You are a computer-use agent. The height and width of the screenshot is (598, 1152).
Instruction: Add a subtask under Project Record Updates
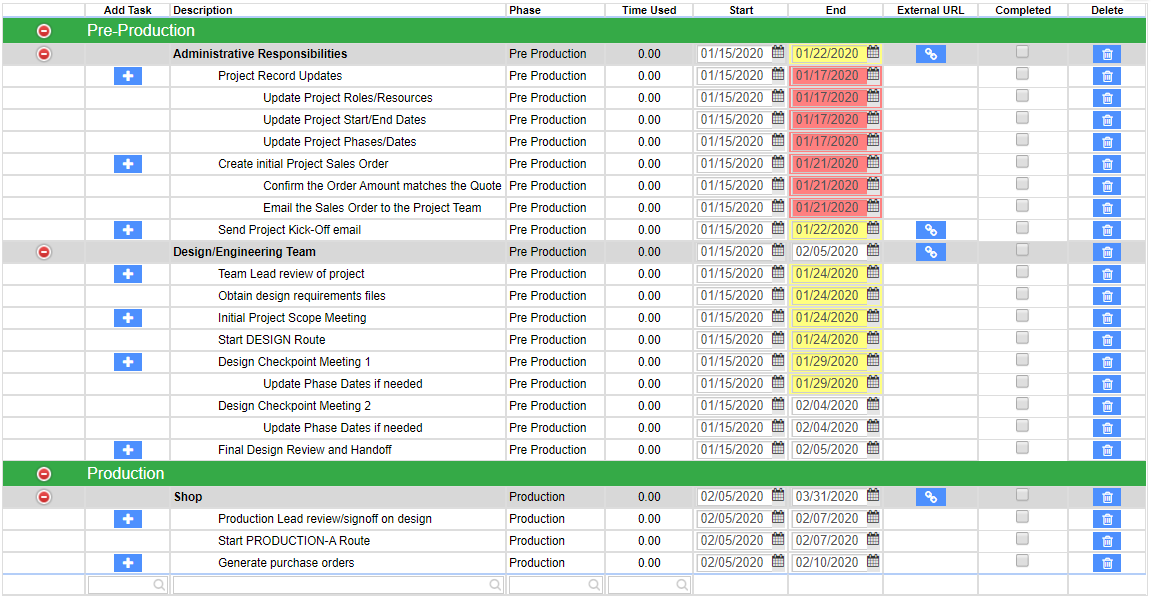click(x=128, y=76)
